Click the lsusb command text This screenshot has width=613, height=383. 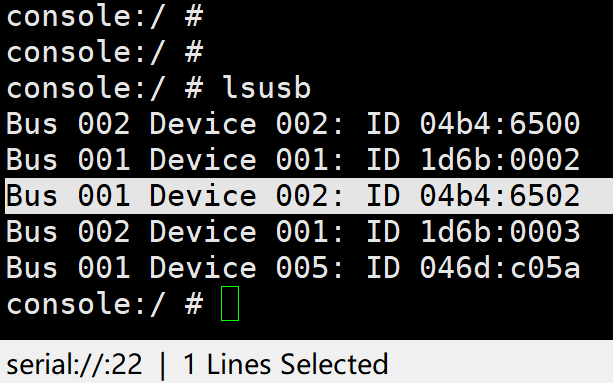267,88
